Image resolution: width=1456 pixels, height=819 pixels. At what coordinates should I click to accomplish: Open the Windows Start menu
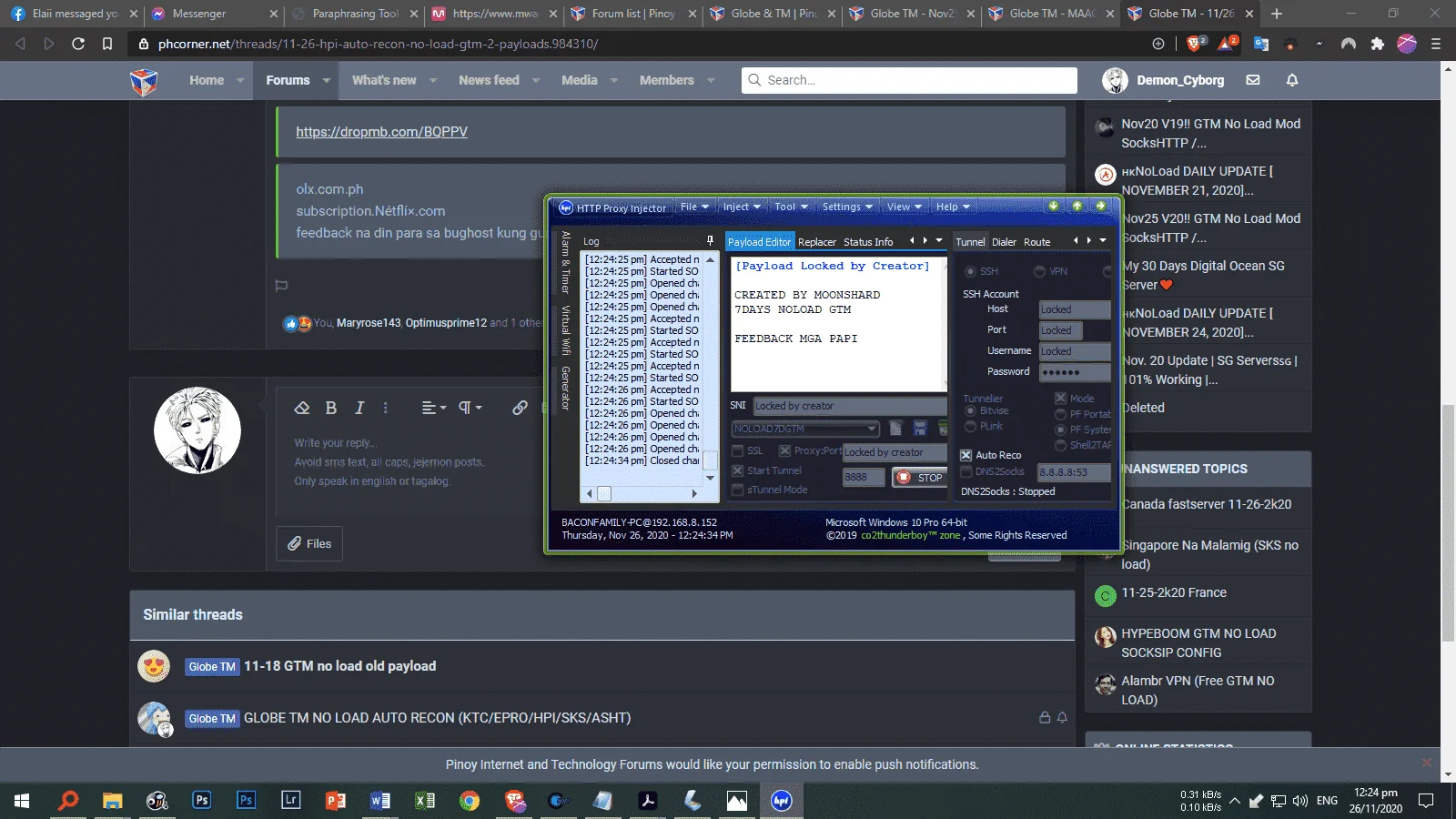pyautogui.click(x=22, y=800)
